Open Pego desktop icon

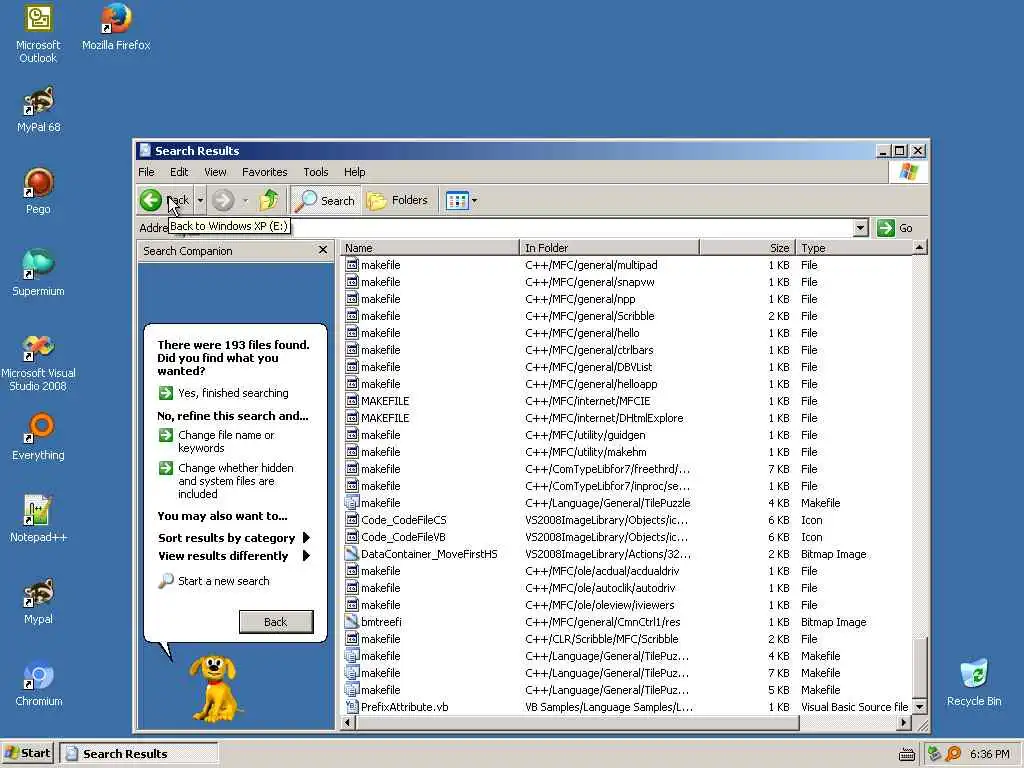point(38,191)
